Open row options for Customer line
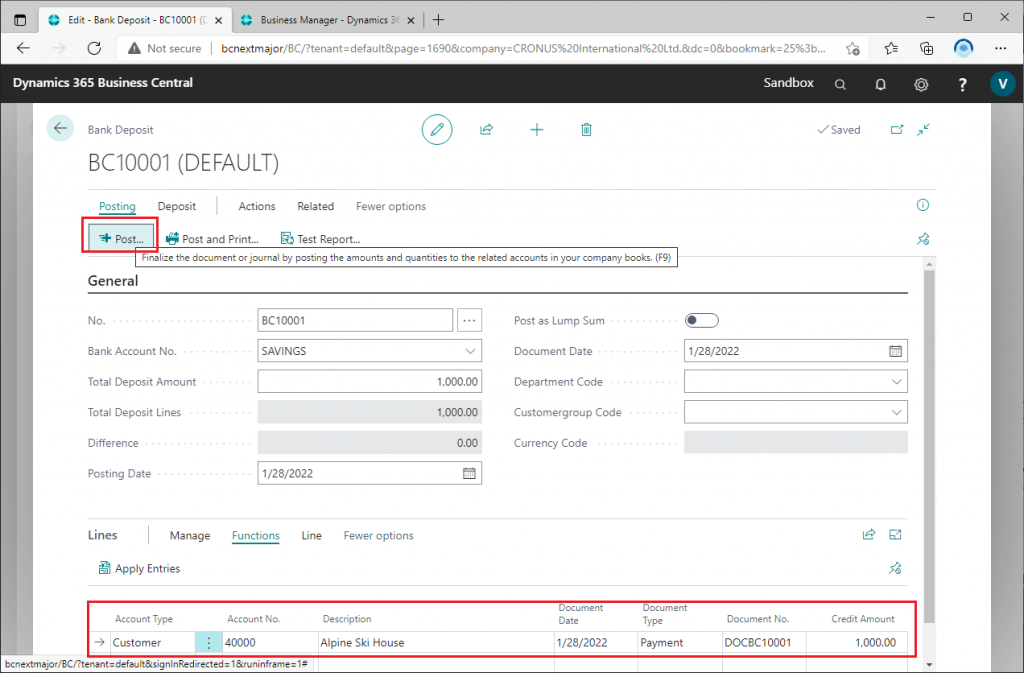1024x673 pixels. [x=208, y=642]
